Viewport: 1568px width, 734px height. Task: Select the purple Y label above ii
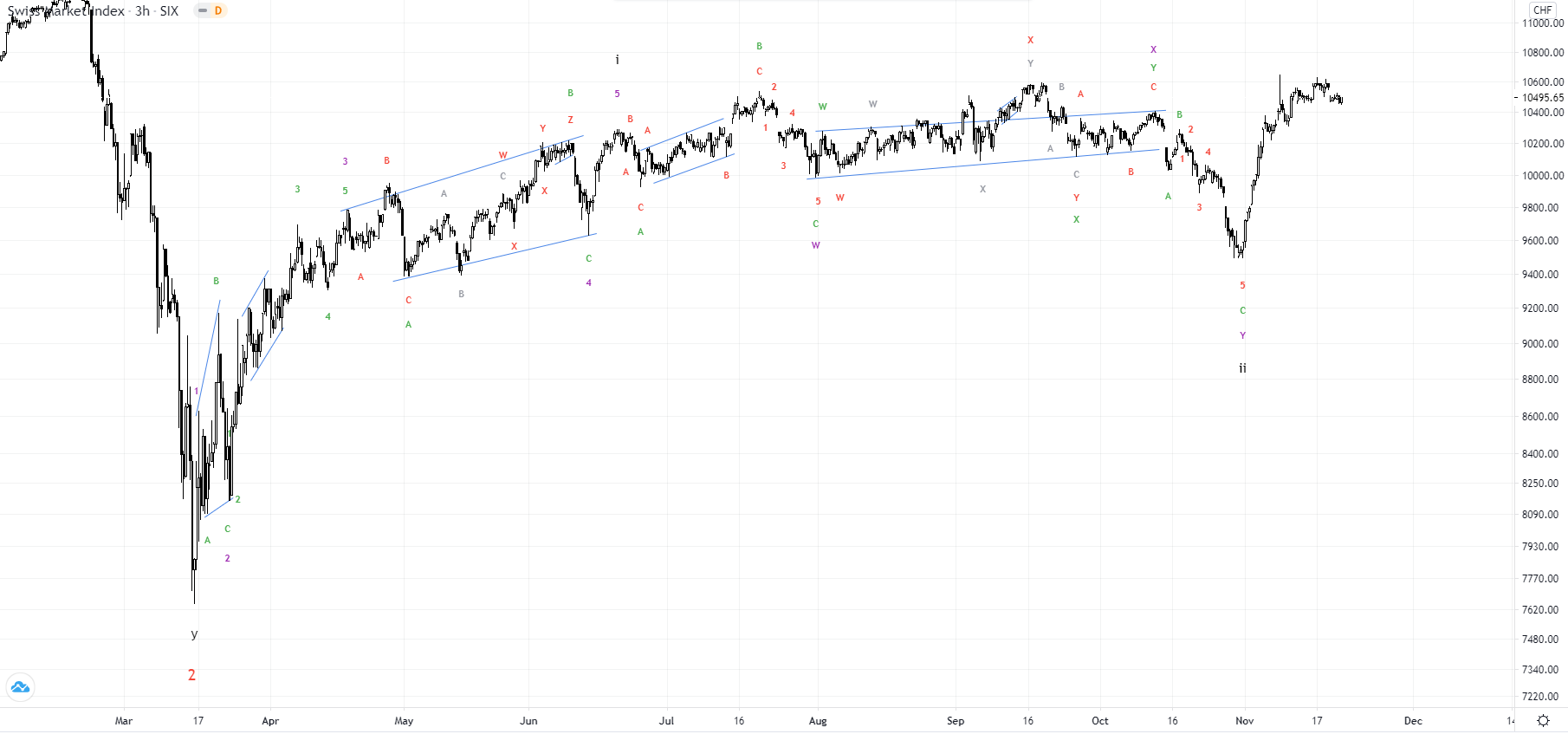(x=1242, y=335)
